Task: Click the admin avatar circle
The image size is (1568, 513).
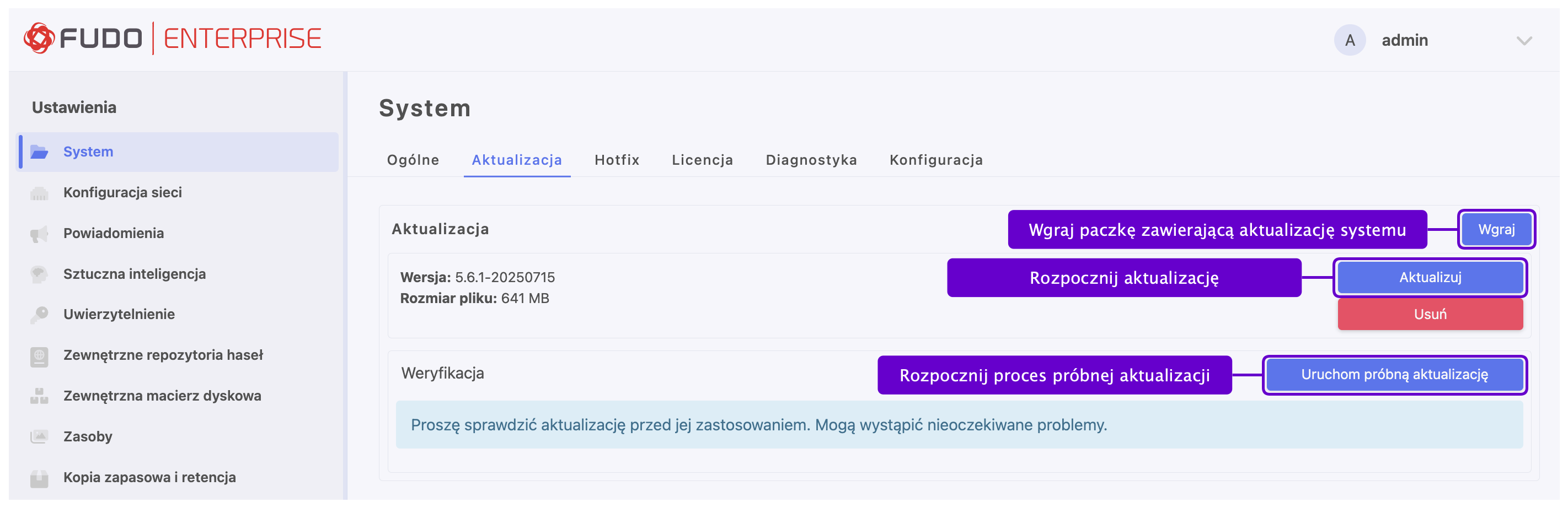Action: 1350,41
